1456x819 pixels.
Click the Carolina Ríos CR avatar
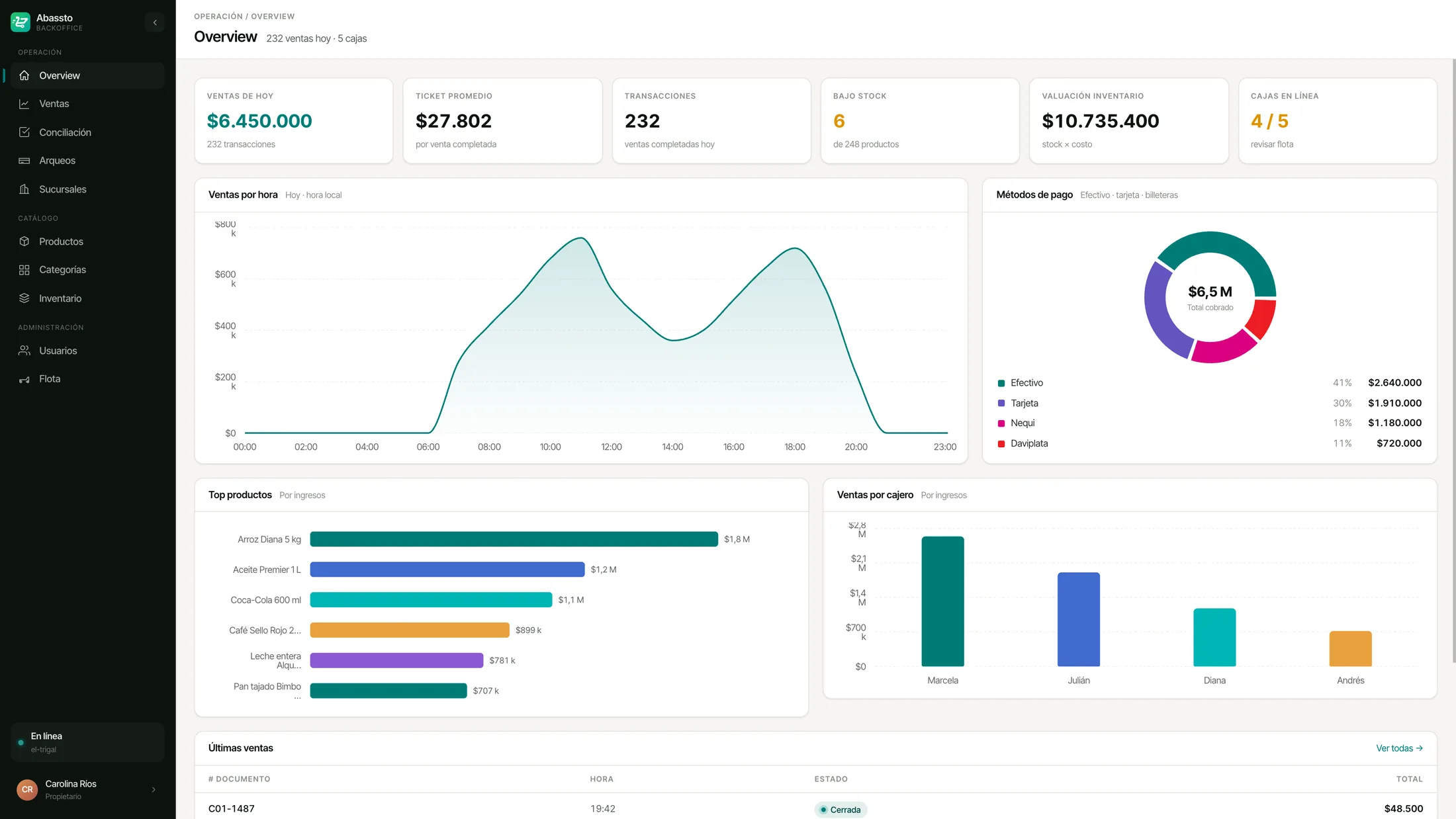pyautogui.click(x=27, y=789)
